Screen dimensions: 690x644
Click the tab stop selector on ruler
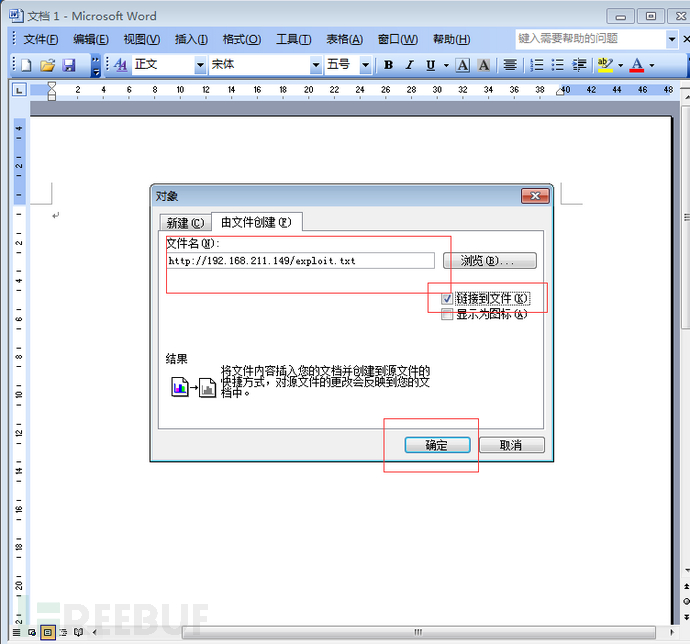click(19, 90)
